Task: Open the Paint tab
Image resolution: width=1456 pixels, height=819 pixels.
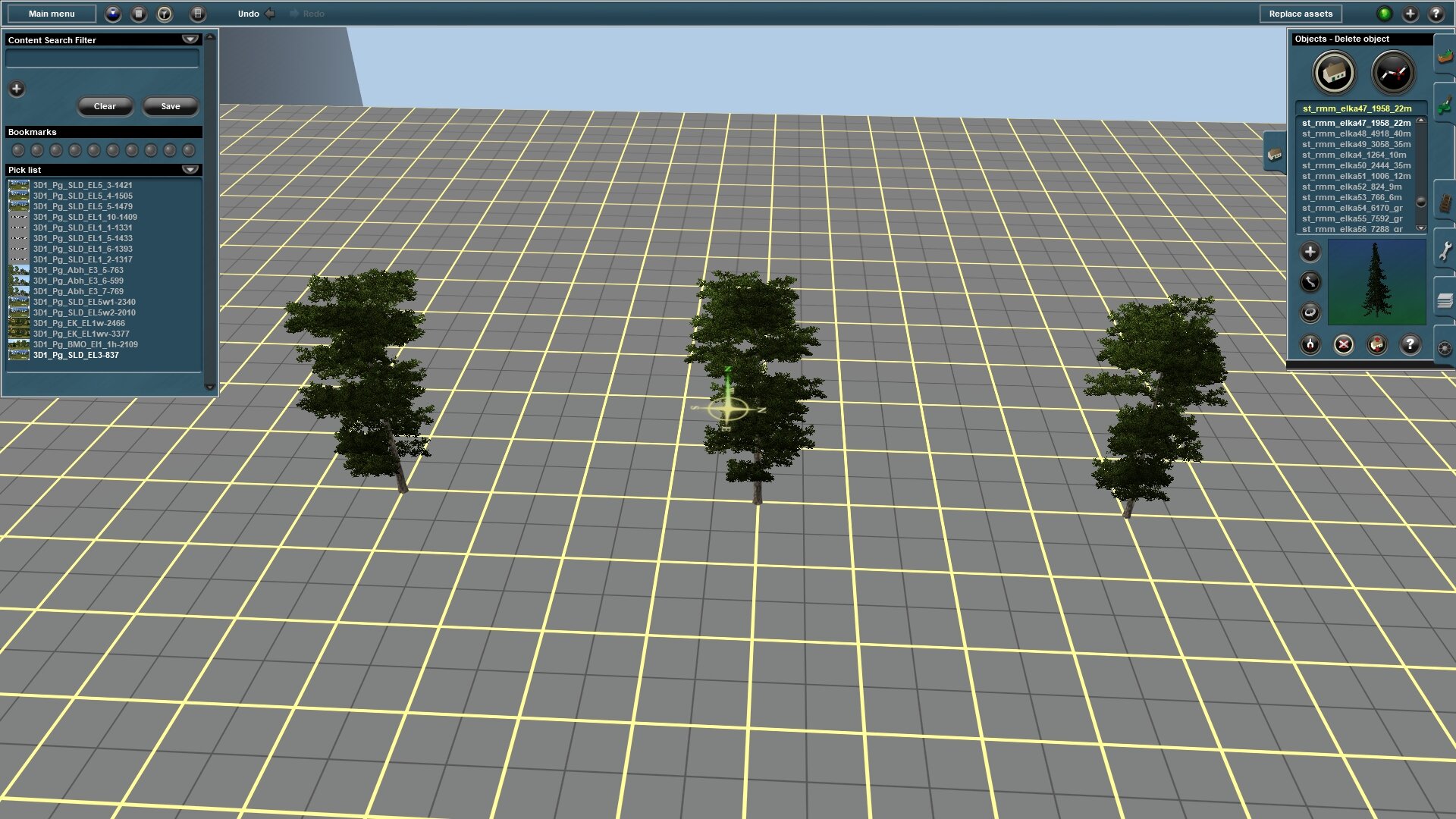Action: [x=1445, y=105]
